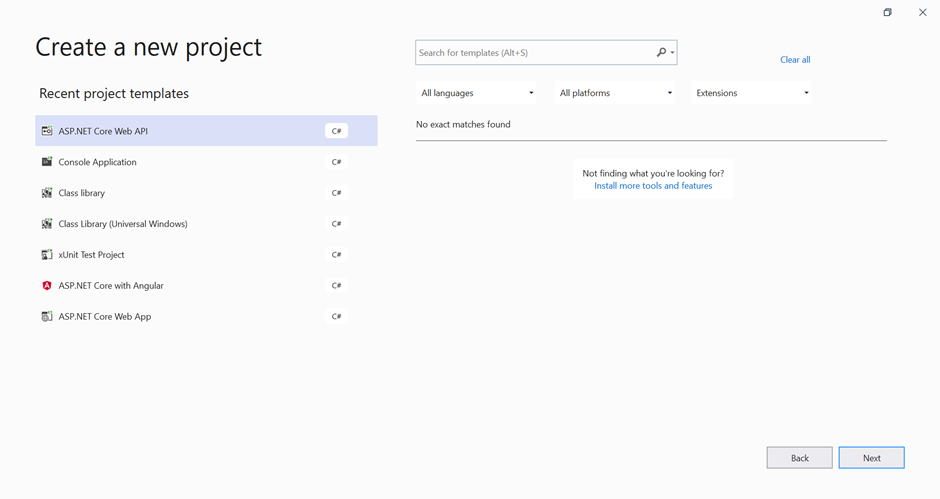Image resolution: width=940 pixels, height=499 pixels.
Task: Click the Class Library (Universal Windows) icon
Action: 47,224
